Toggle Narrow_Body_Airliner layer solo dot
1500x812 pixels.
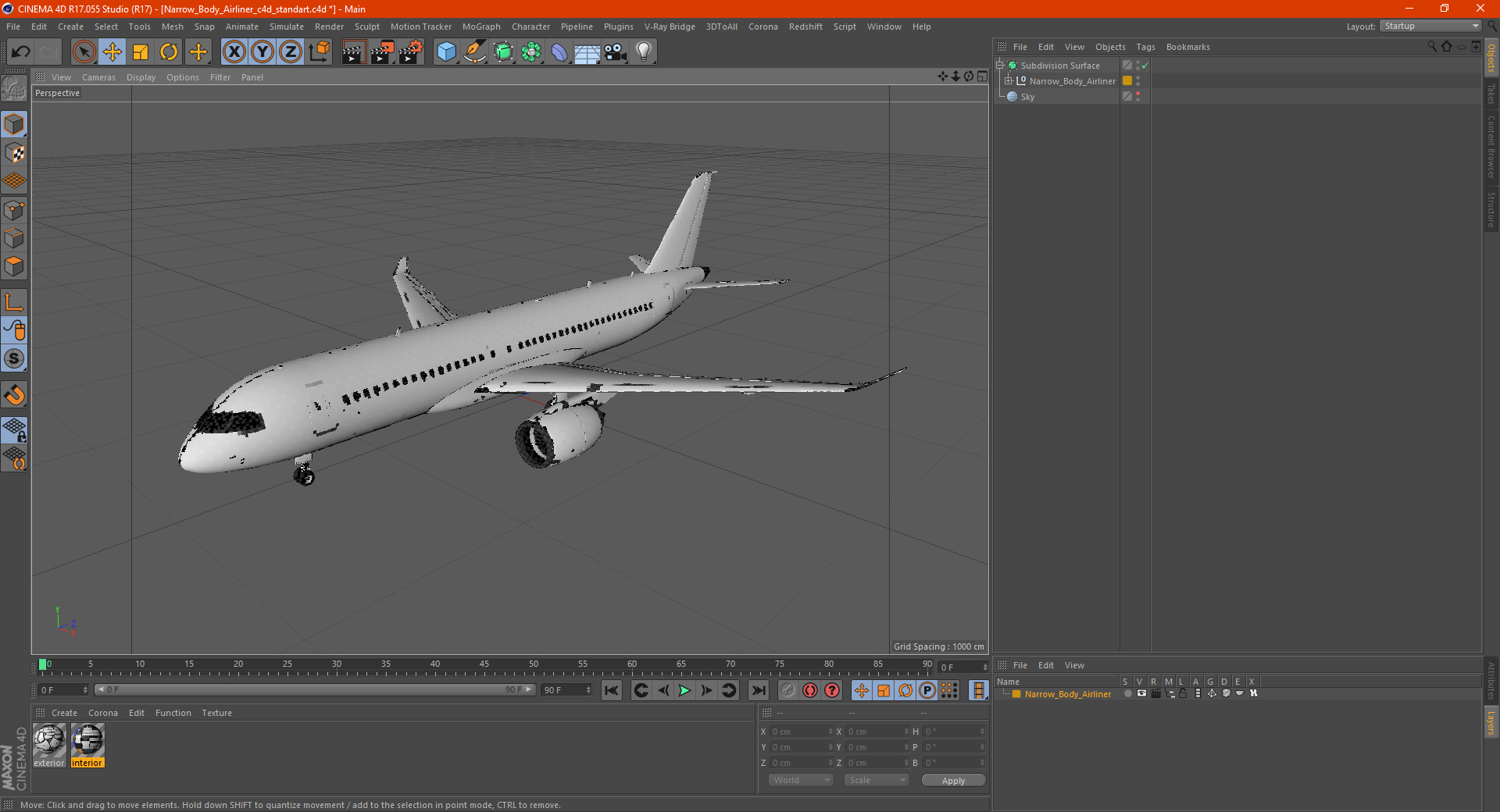(x=1127, y=693)
